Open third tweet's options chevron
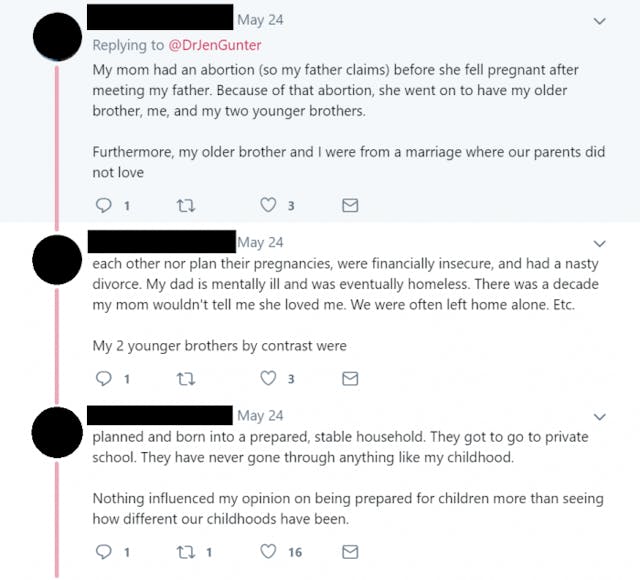Viewport: 640px width, 580px height. pos(600,416)
